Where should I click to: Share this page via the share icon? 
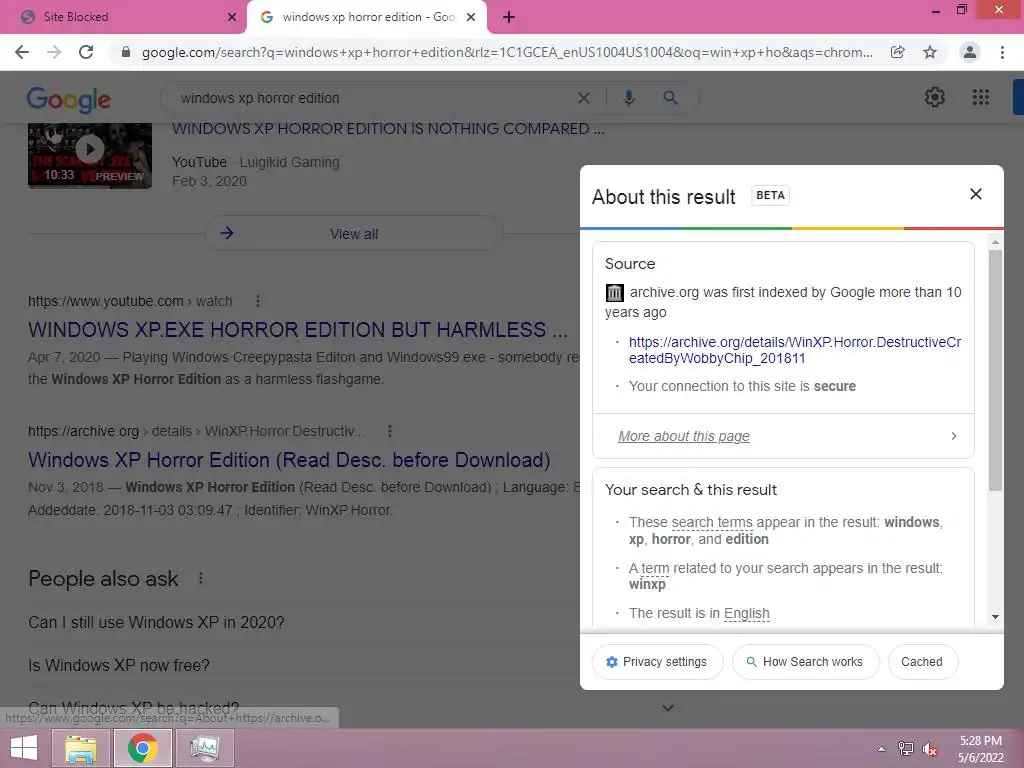[898, 52]
